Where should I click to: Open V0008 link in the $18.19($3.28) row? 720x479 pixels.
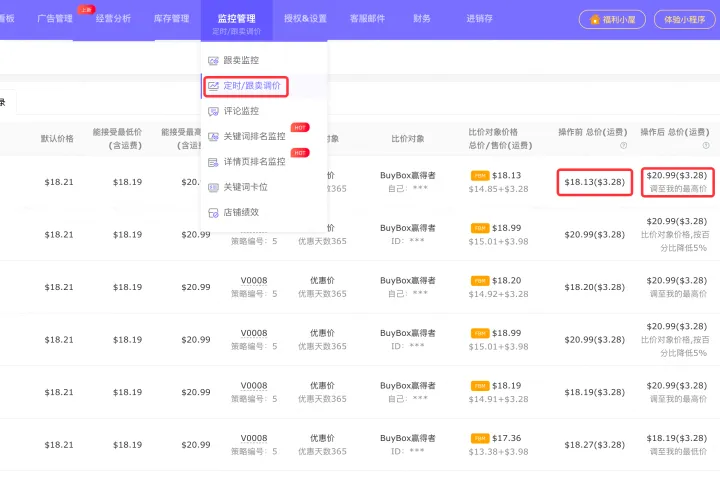[x=254, y=386]
